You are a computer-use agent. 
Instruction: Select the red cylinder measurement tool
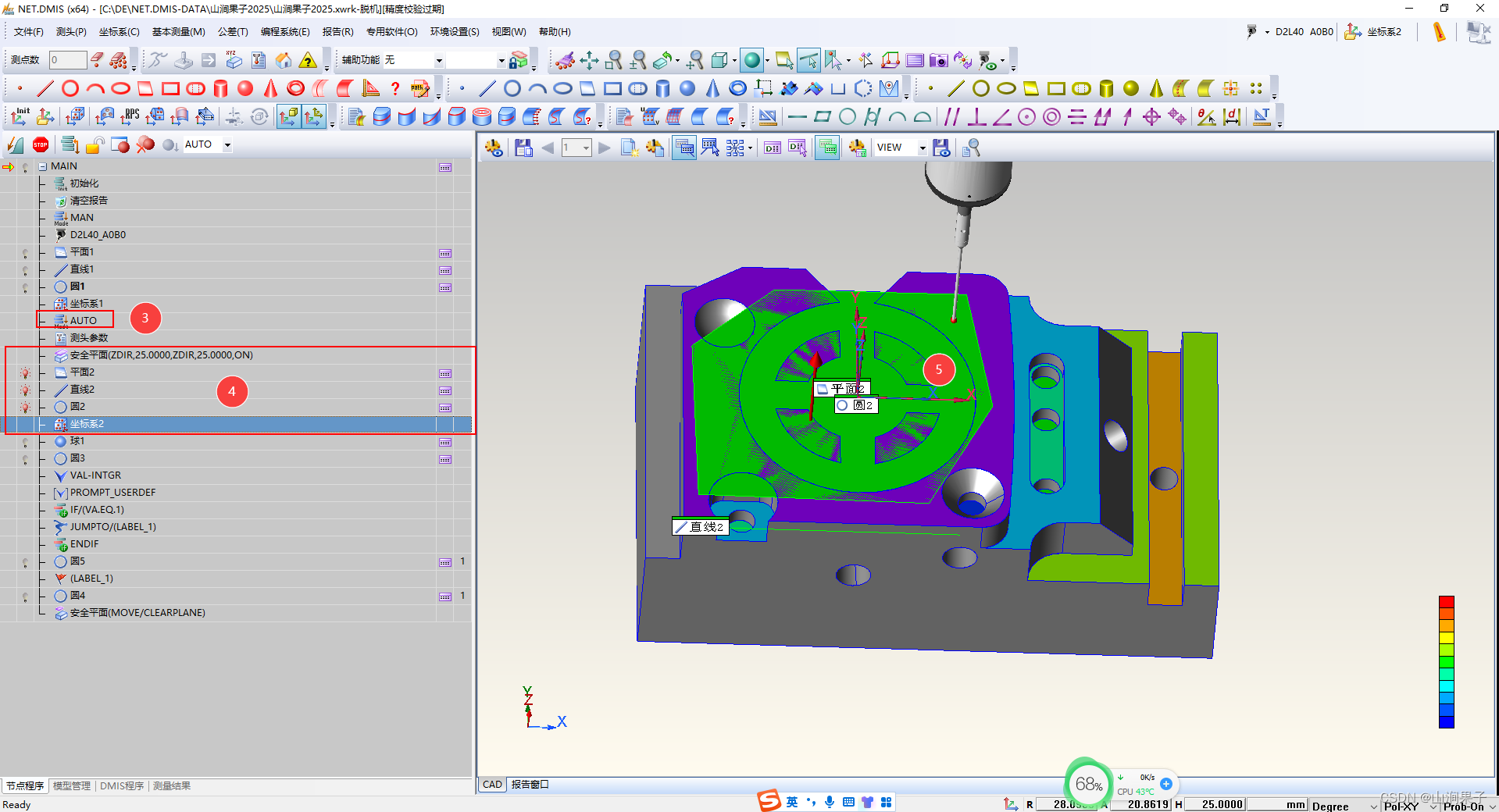click(x=220, y=88)
